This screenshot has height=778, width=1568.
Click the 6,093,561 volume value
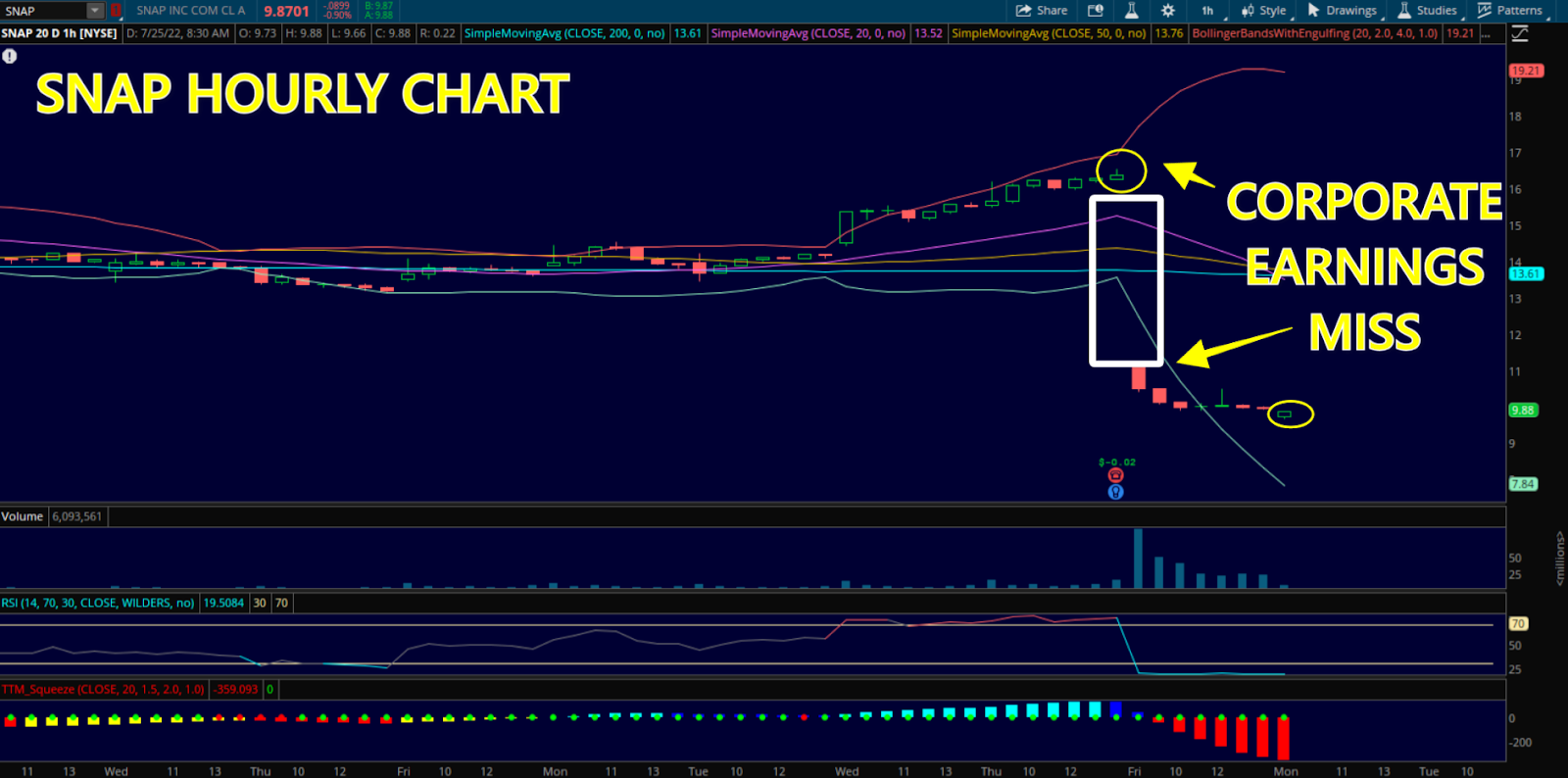pyautogui.click(x=77, y=516)
